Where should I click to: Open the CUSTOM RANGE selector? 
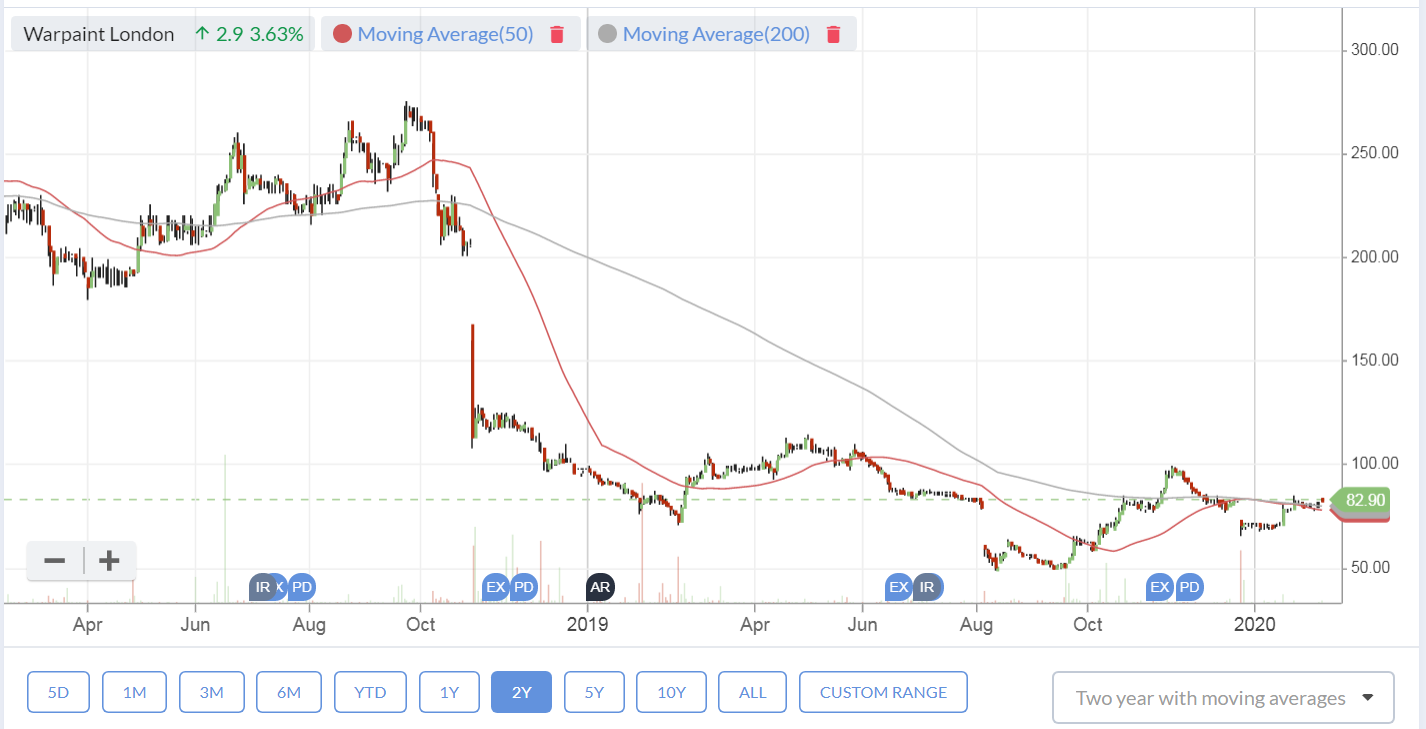tap(883, 692)
